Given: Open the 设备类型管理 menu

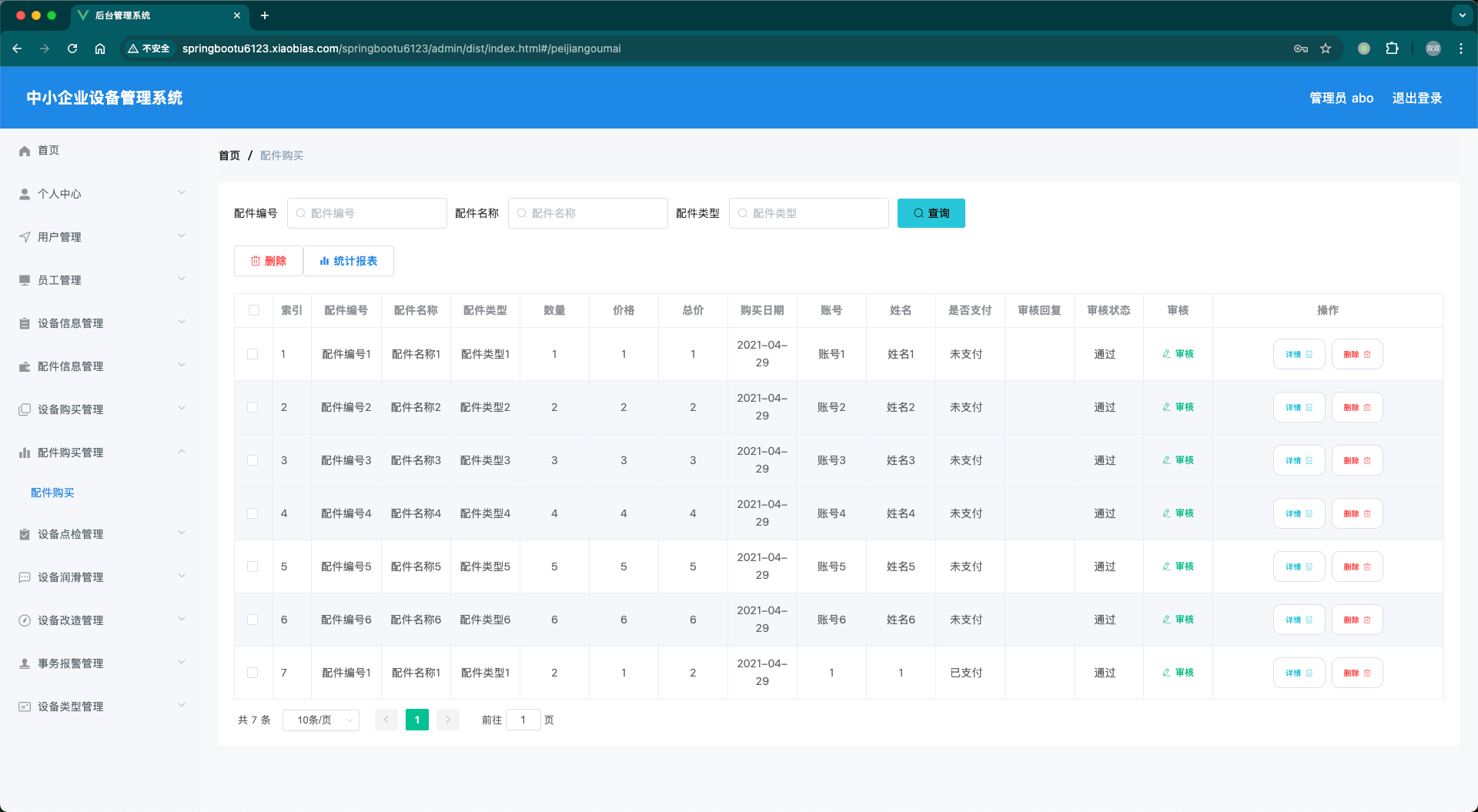Looking at the screenshot, I should click(x=100, y=707).
